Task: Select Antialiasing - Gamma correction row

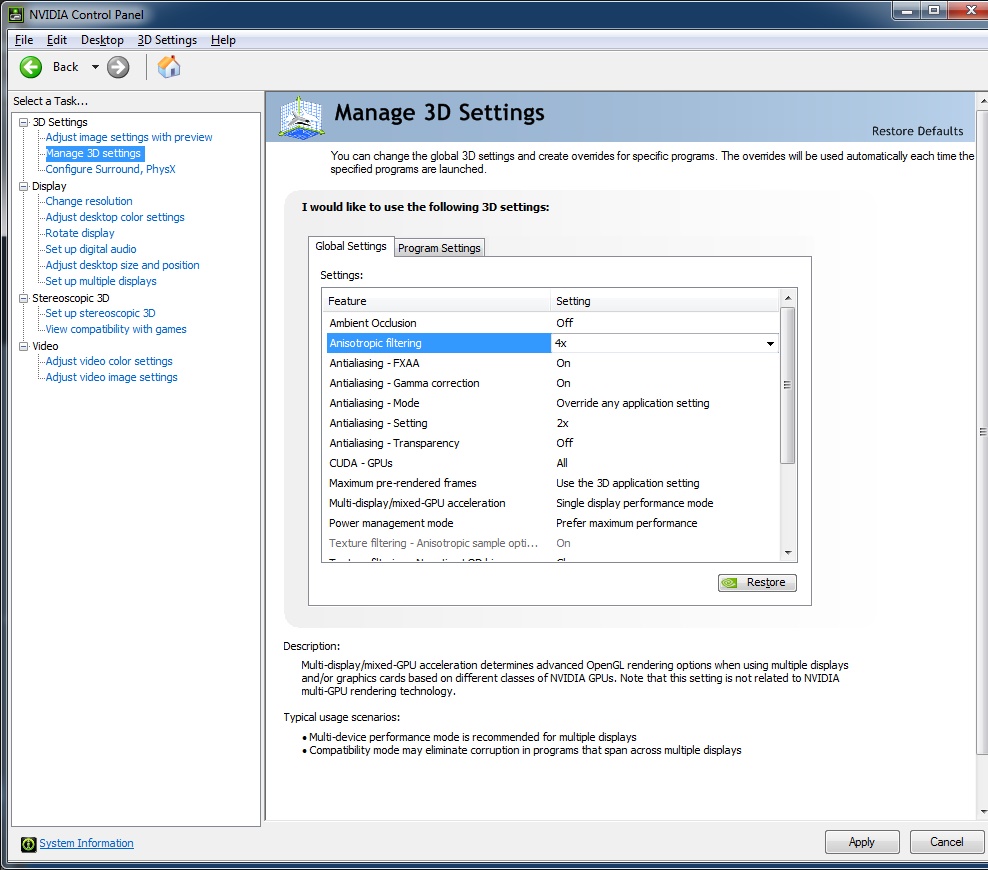Action: [x=553, y=383]
